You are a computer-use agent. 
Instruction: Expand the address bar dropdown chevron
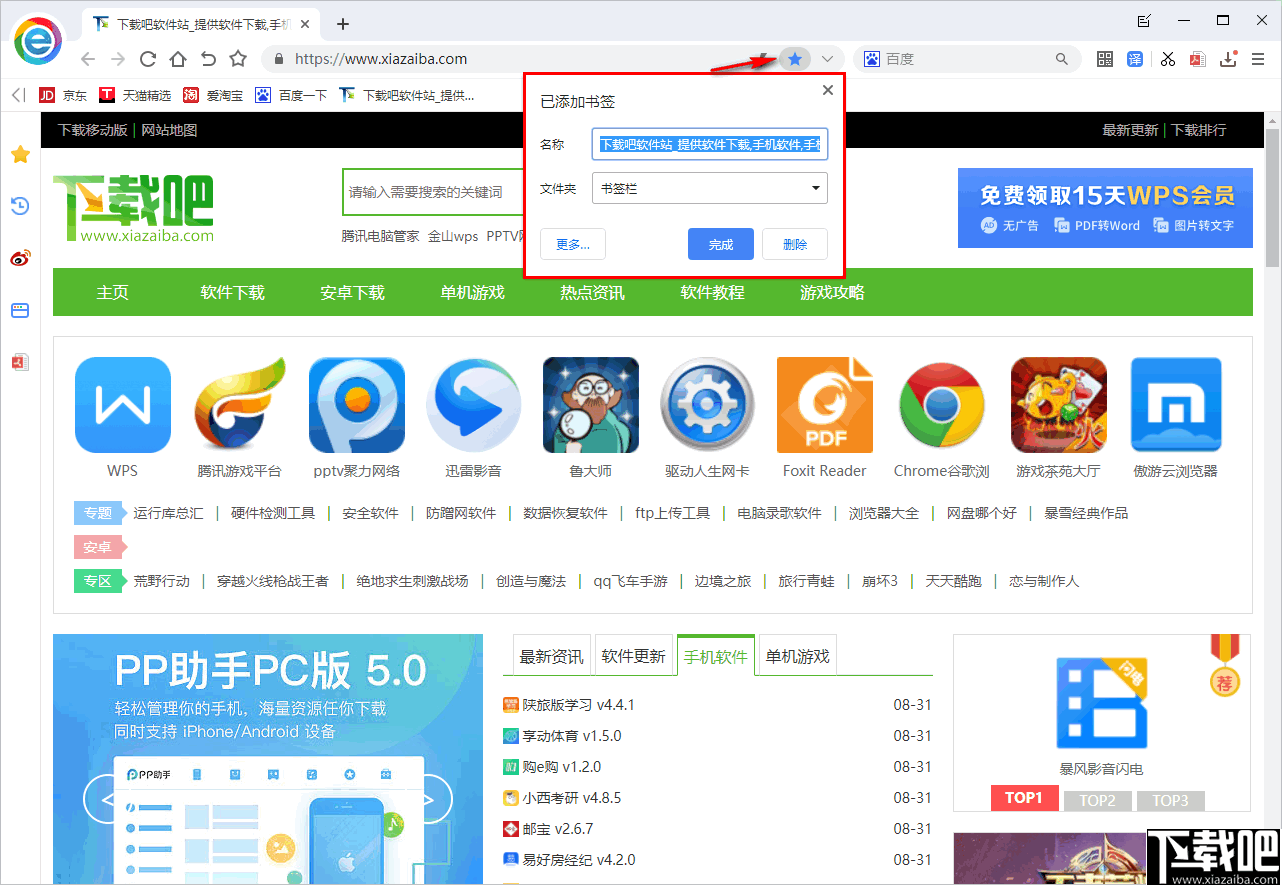pyautogui.click(x=827, y=58)
